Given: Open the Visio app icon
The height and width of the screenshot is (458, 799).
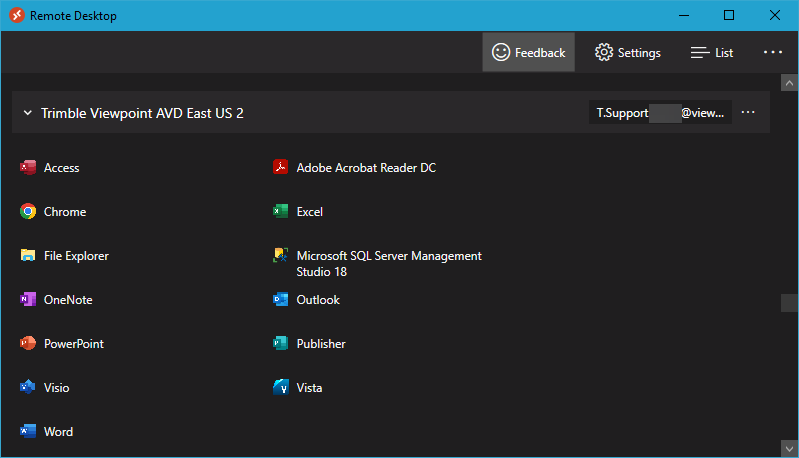Looking at the screenshot, I should pos(28,387).
